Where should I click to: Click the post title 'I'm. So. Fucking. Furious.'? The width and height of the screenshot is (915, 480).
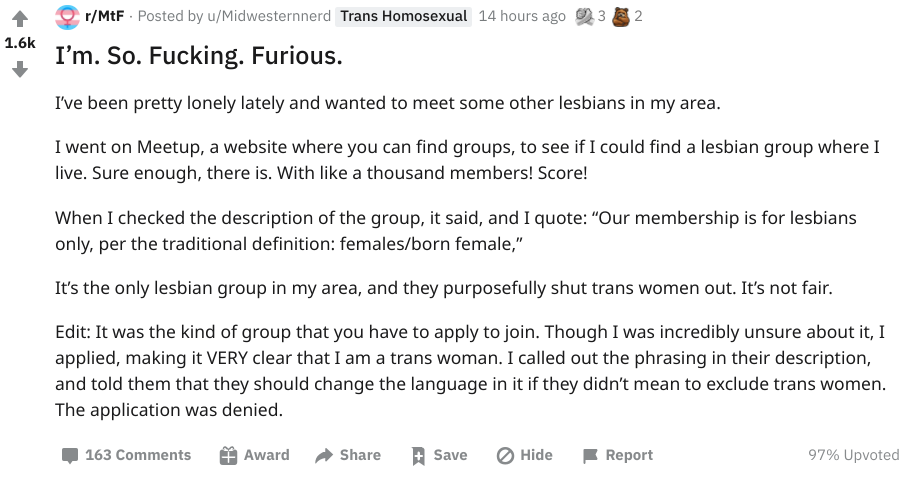(x=200, y=57)
